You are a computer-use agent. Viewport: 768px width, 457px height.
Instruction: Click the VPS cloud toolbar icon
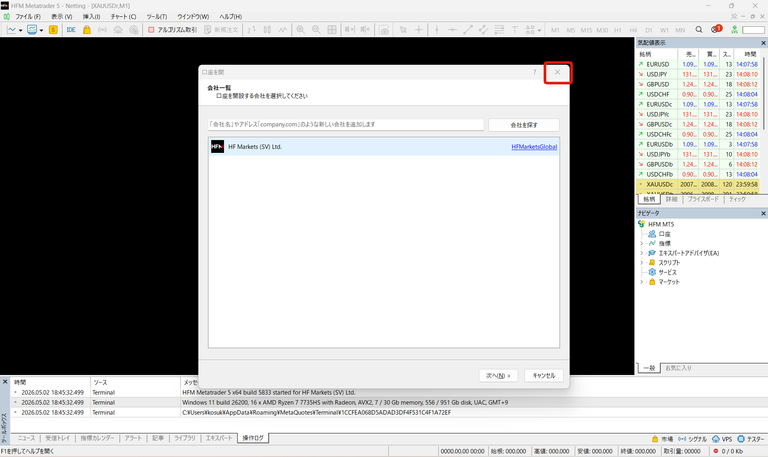pos(118,30)
